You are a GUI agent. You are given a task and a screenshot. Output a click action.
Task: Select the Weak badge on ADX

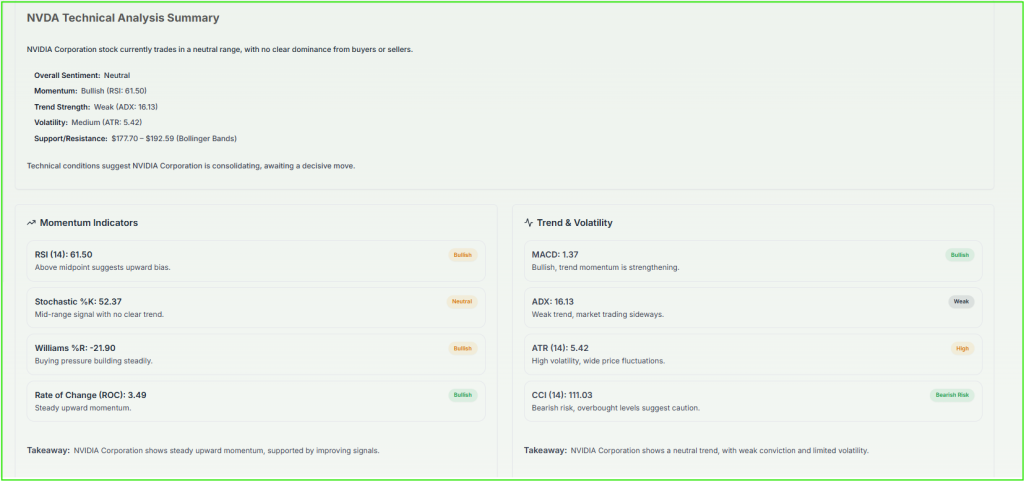[961, 301]
